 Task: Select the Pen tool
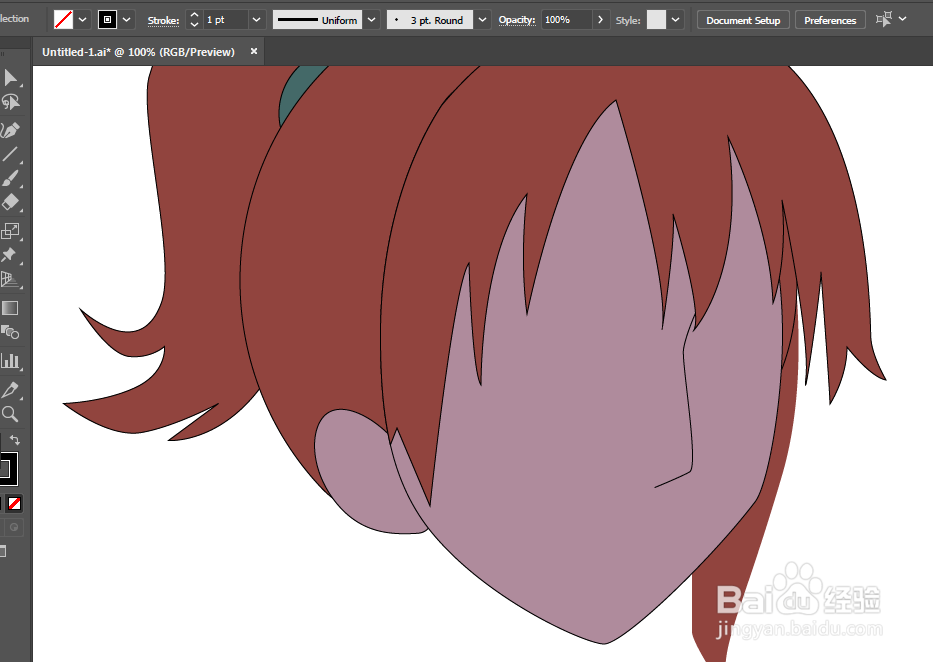point(10,130)
